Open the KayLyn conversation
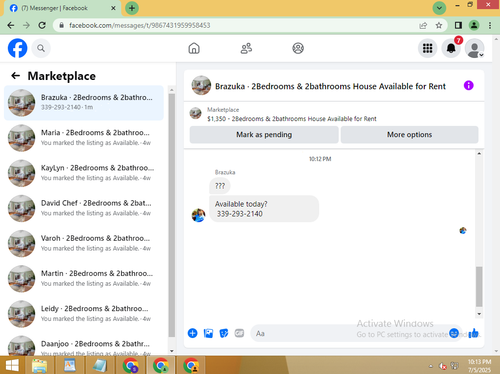The height and width of the screenshot is (374, 500). (x=84, y=173)
